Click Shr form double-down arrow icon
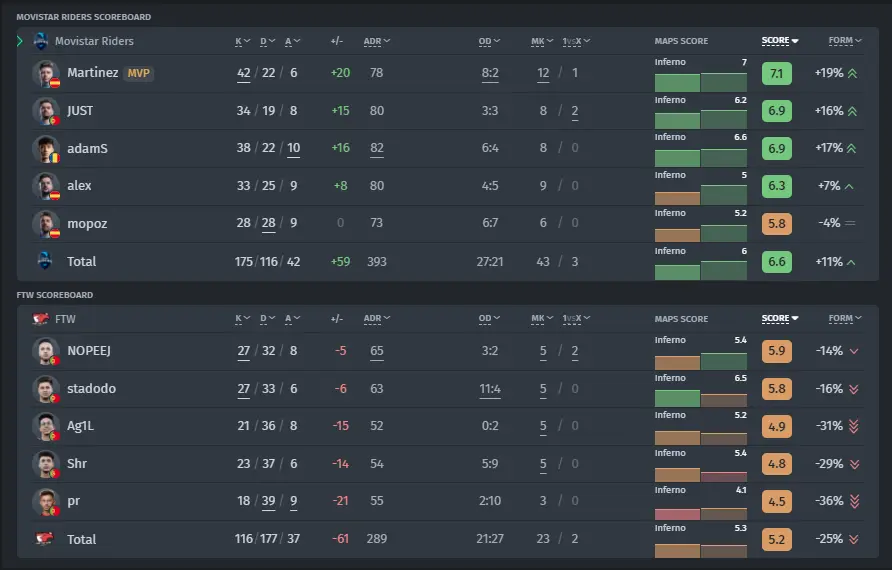 pyautogui.click(x=854, y=464)
